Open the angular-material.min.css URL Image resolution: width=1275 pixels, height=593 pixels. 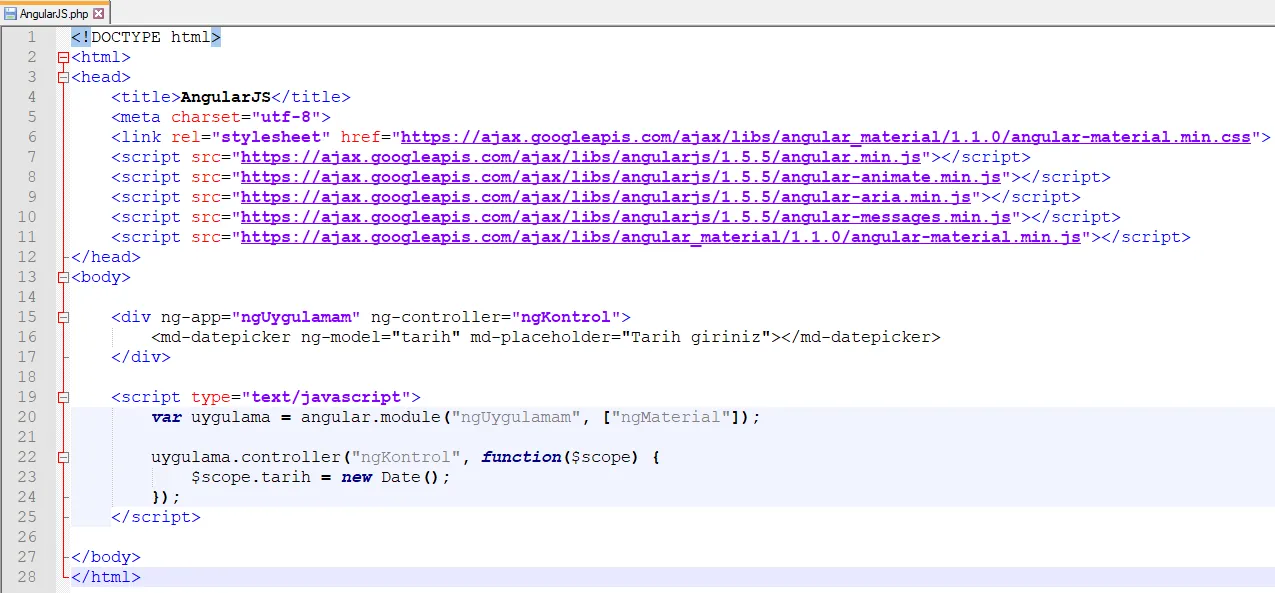pos(825,137)
